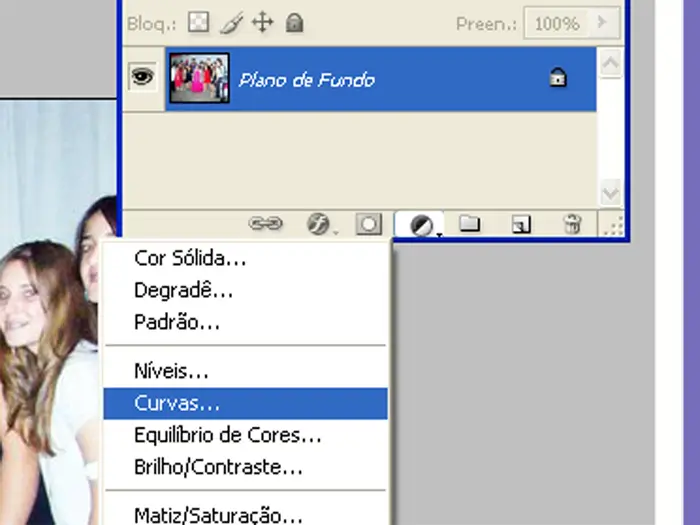Viewport: 700px width, 525px height.
Task: Hide the Plano de Fundo layer
Action: (x=142, y=78)
